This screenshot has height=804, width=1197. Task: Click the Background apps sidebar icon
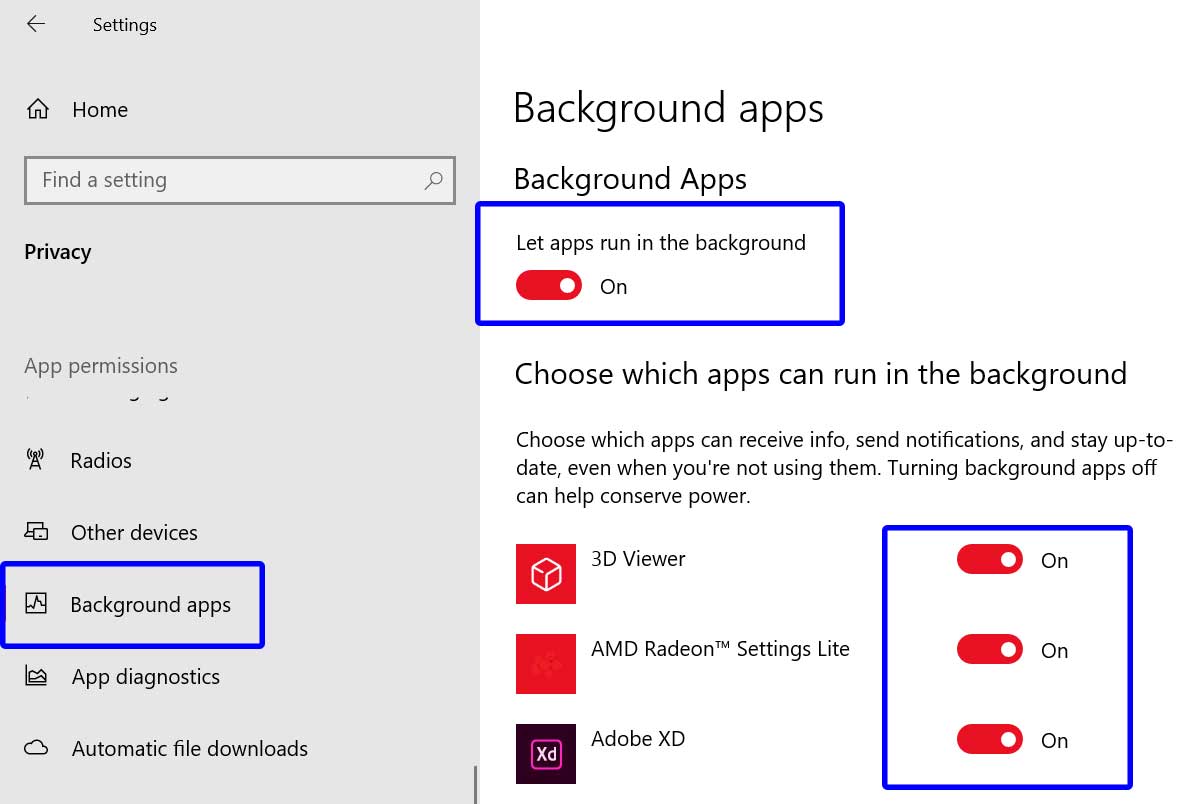point(37,604)
